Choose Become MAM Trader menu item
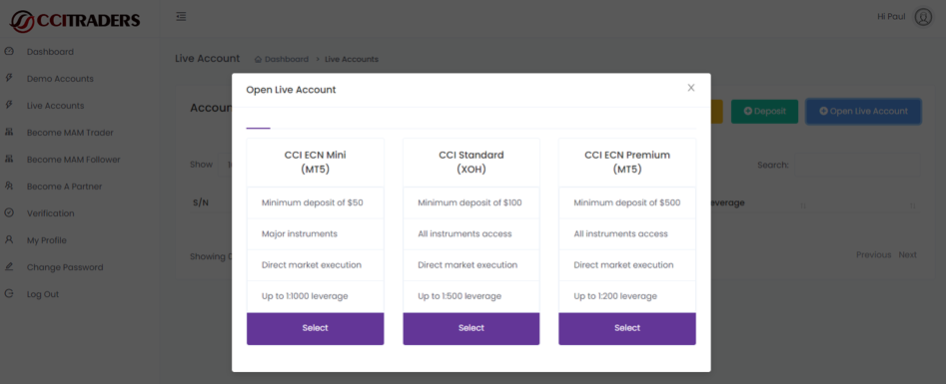This screenshot has height=384, width=946. pyautogui.click(x=70, y=132)
